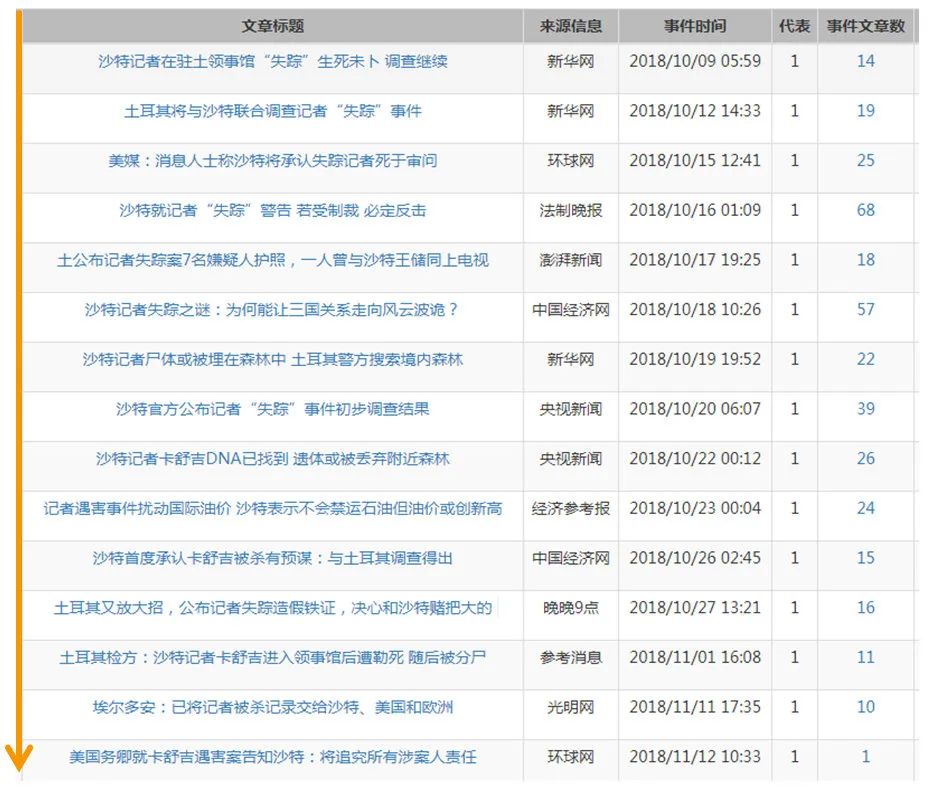
Task: Open article count 15 for 2018/10/26 event
Action: [866, 559]
